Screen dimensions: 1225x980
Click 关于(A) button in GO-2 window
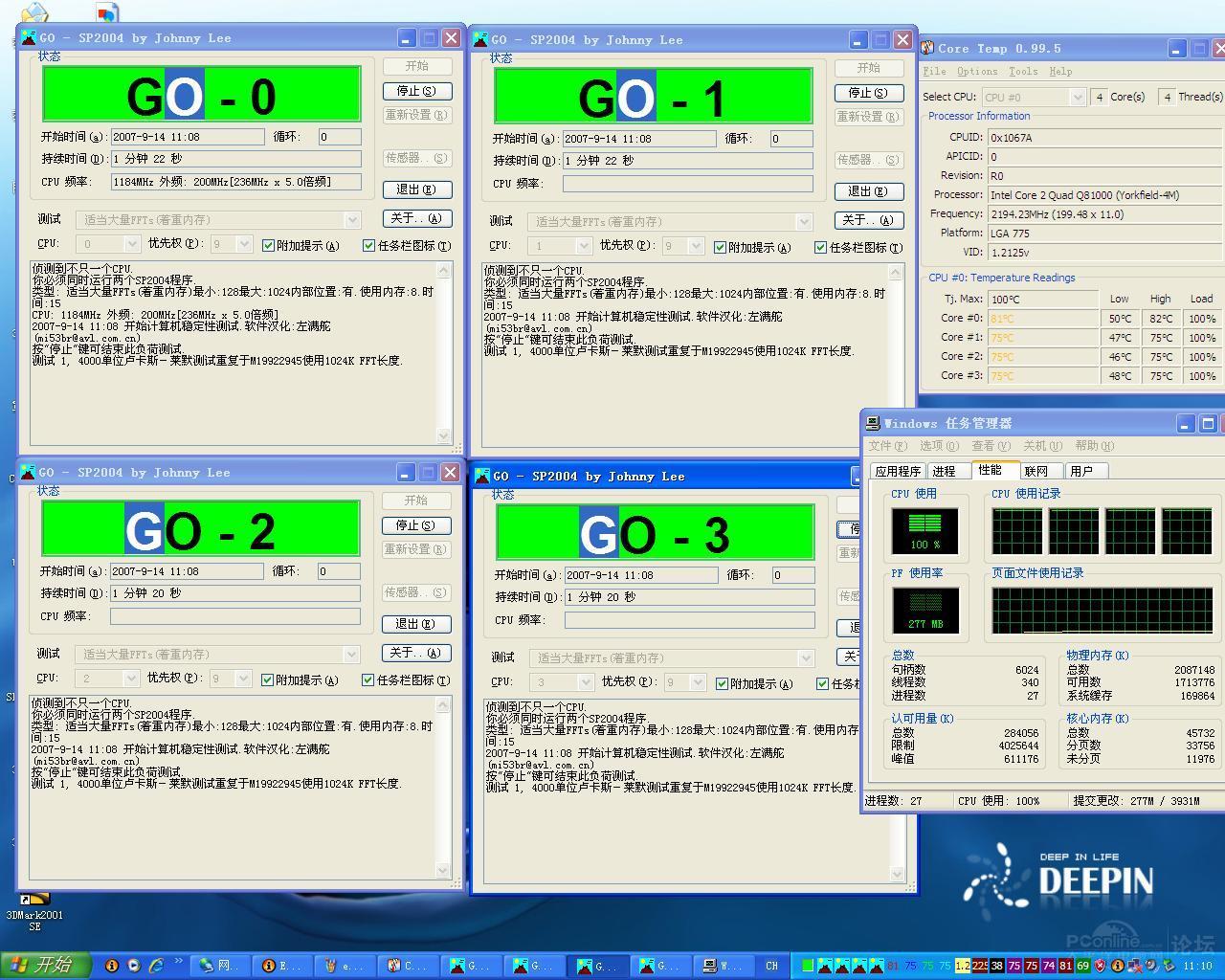coord(416,653)
